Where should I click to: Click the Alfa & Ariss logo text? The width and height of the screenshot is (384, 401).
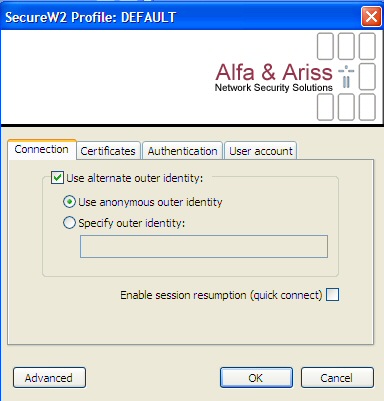coord(274,72)
